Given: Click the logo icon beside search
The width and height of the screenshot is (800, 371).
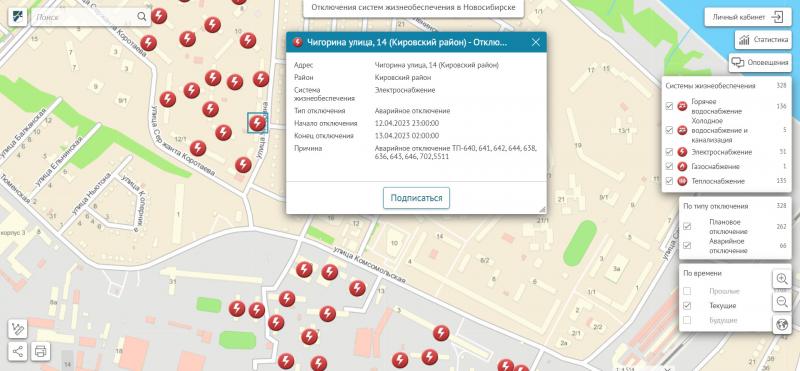Looking at the screenshot, I should click(17, 17).
